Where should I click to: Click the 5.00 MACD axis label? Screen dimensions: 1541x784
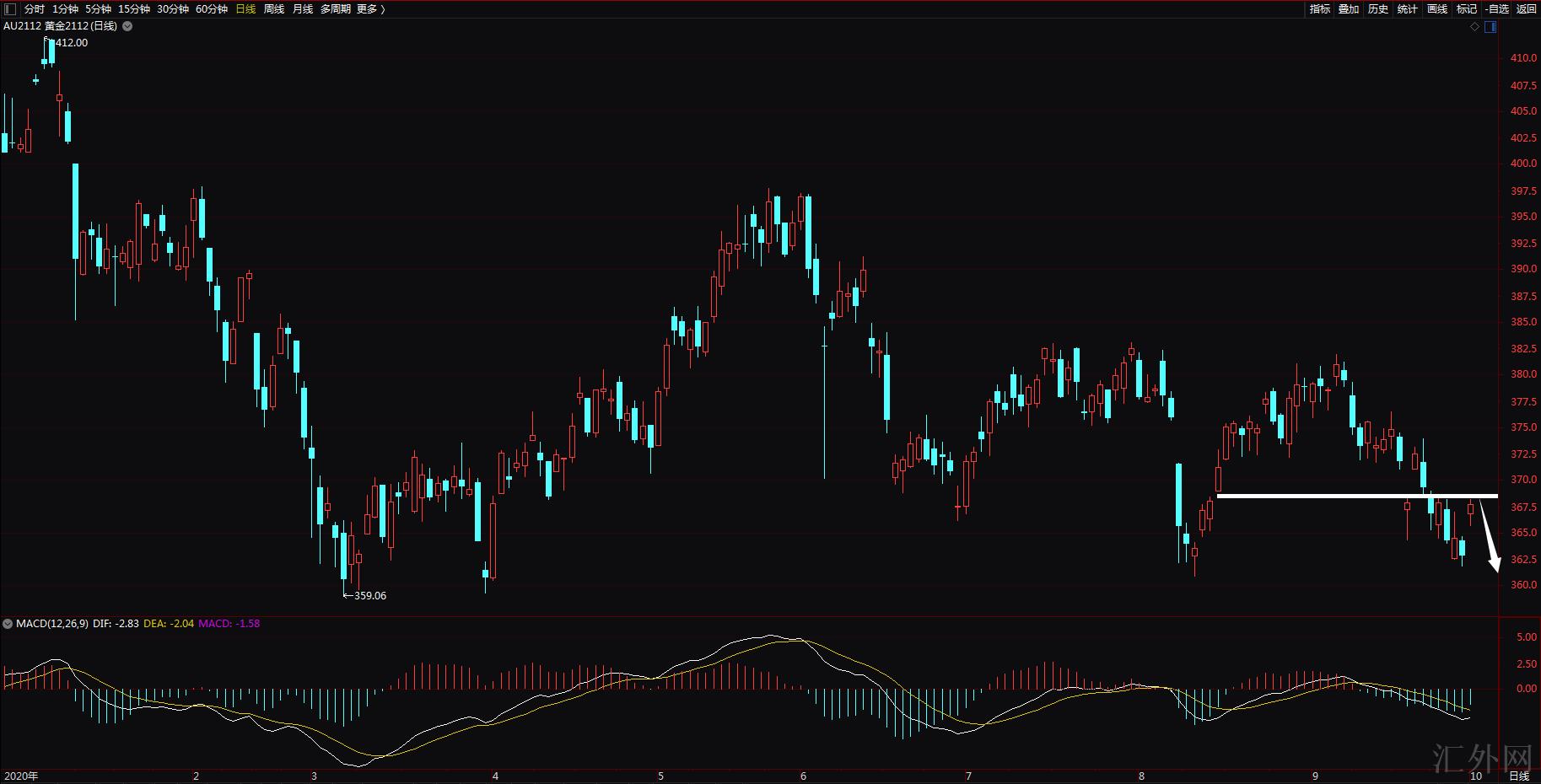[1527, 637]
